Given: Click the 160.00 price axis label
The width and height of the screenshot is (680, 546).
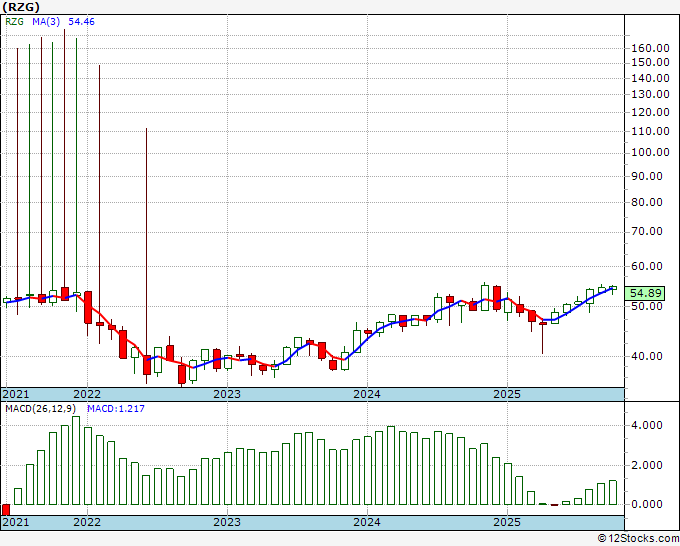Looking at the screenshot, I should pos(650,48).
